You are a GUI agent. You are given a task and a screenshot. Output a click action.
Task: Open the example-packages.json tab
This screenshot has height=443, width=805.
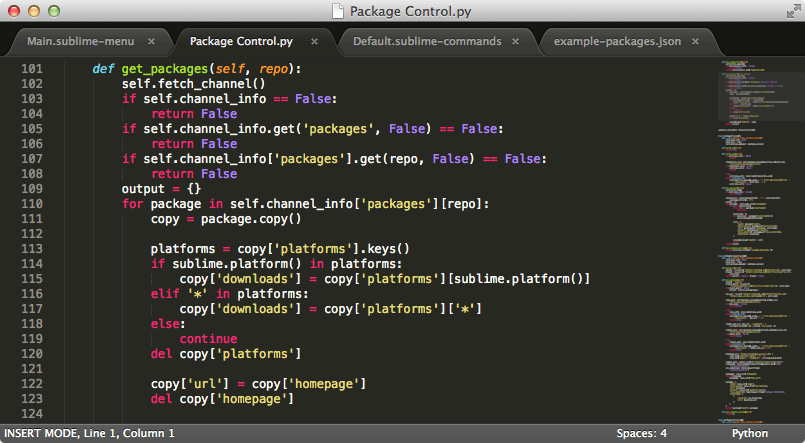click(x=617, y=42)
